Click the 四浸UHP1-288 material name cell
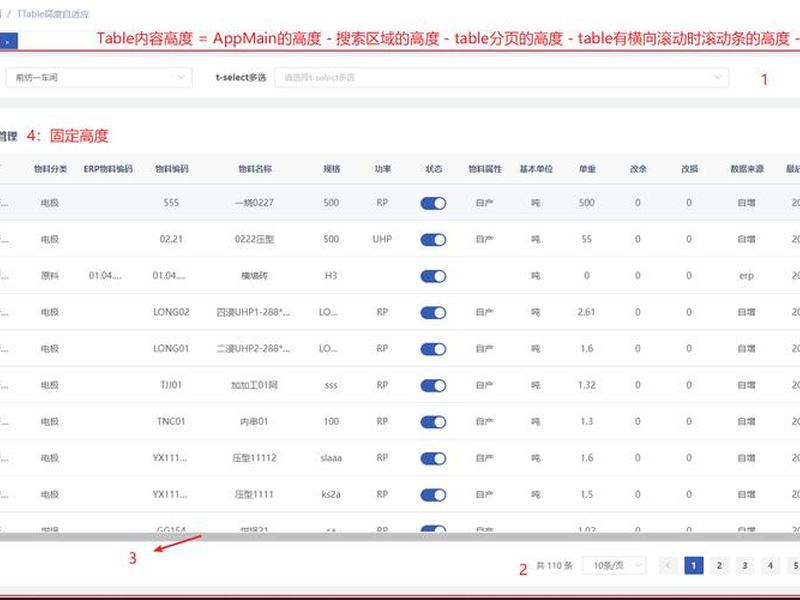Viewport: 800px width, 600px height. (253, 312)
